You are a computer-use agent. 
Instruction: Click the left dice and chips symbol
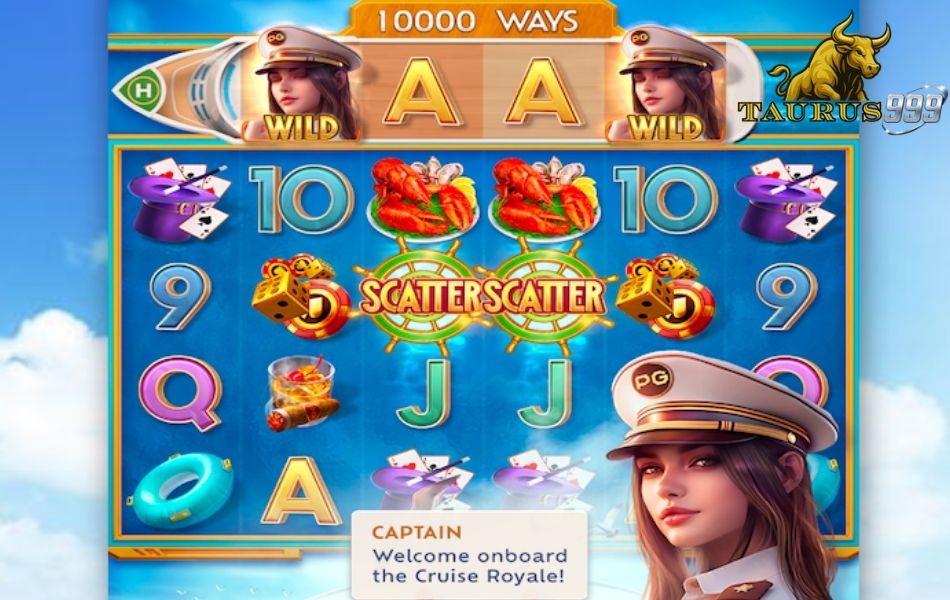301,296
